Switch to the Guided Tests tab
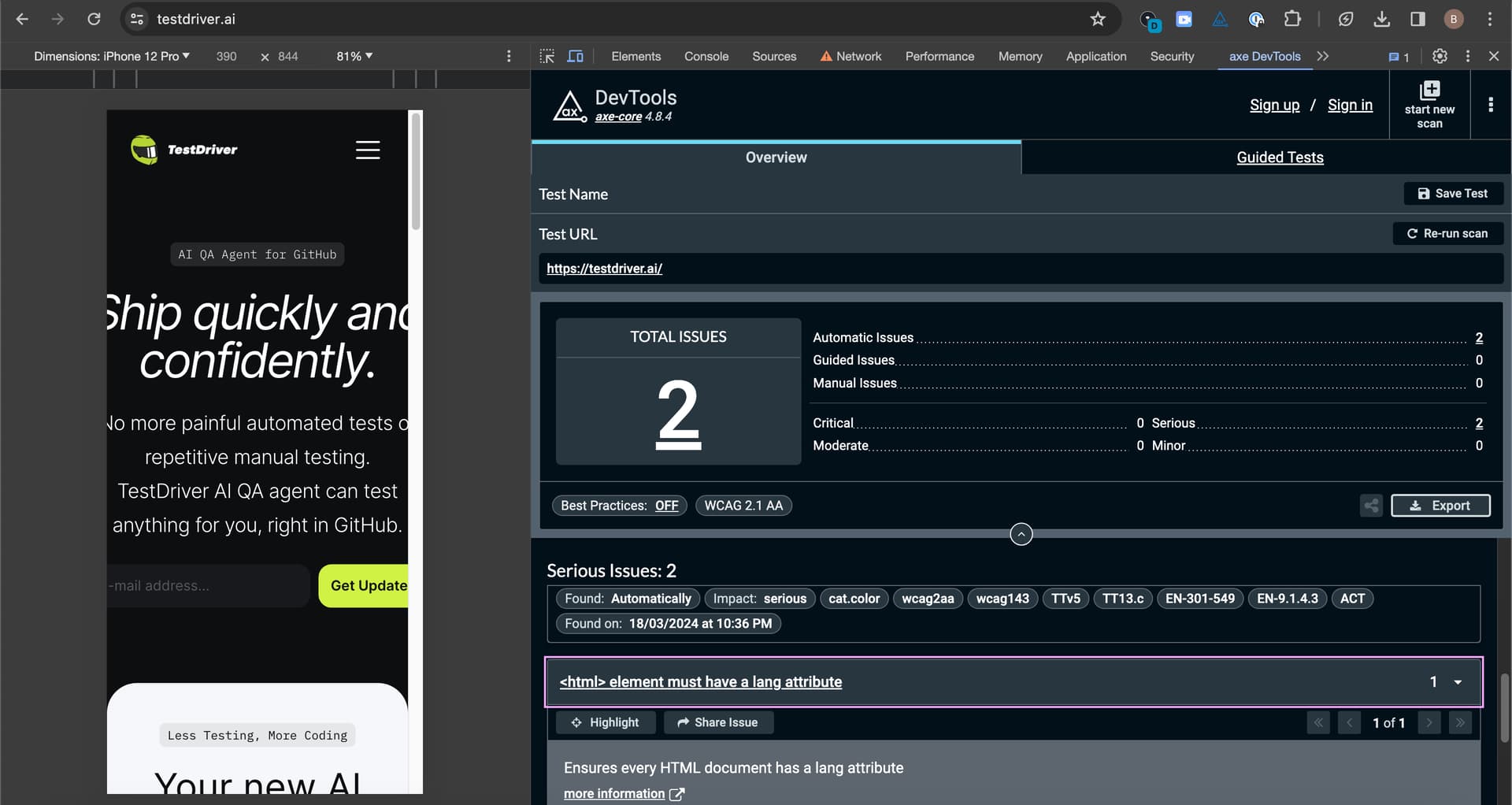The image size is (1512, 805). point(1280,158)
